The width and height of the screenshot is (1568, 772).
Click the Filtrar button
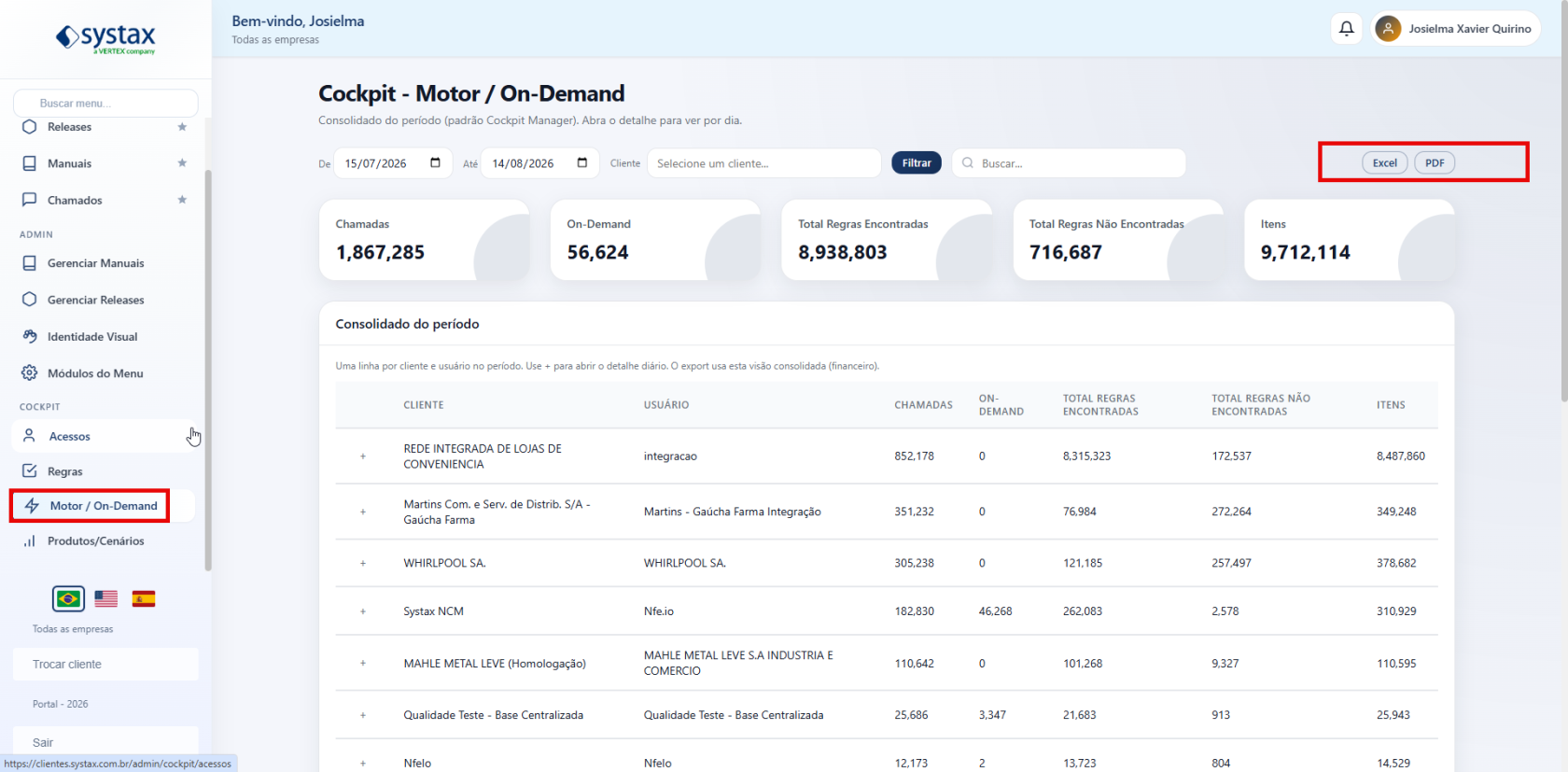point(917,162)
